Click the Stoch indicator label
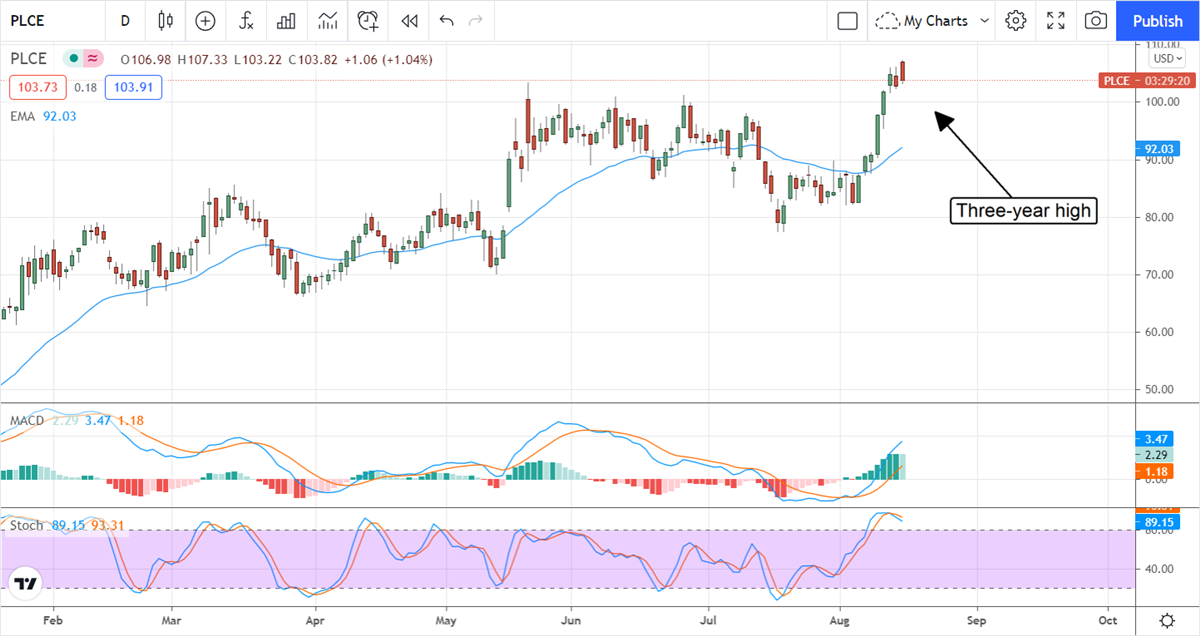1200x636 pixels. coord(26,524)
